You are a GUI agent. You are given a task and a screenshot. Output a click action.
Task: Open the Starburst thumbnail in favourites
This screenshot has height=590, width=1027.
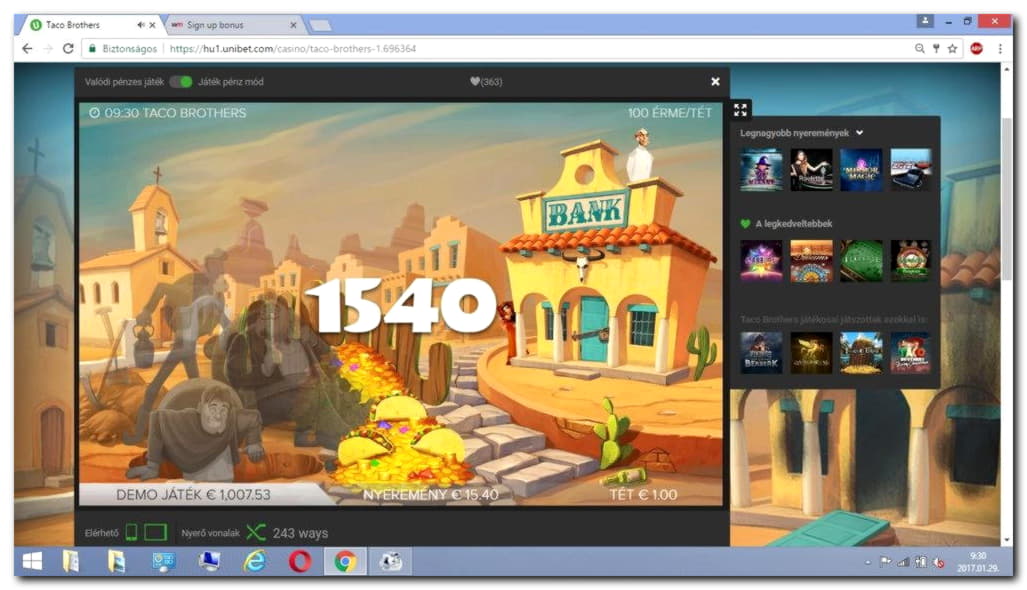pyautogui.click(x=761, y=261)
